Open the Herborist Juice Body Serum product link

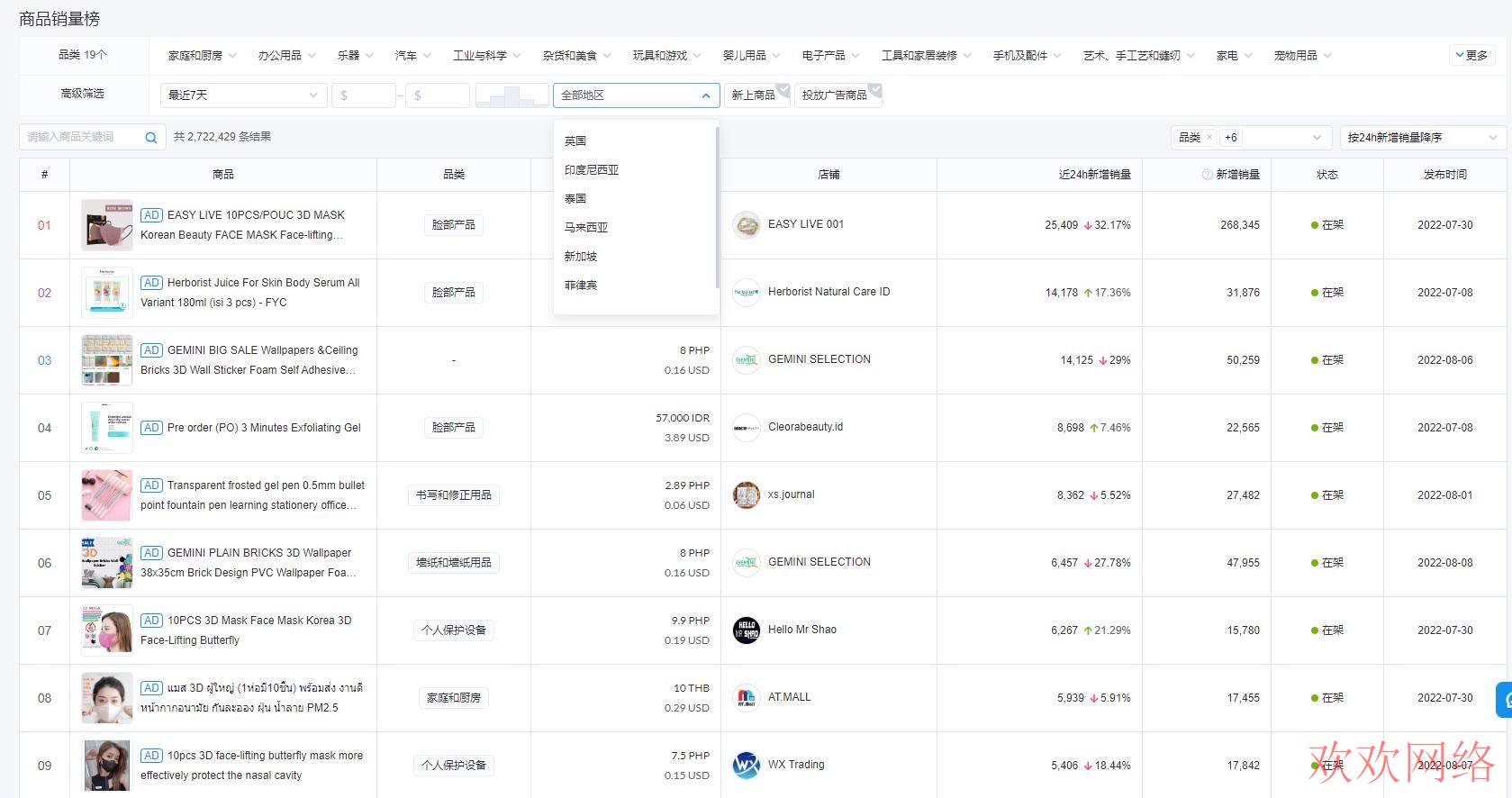pyautogui.click(x=249, y=293)
